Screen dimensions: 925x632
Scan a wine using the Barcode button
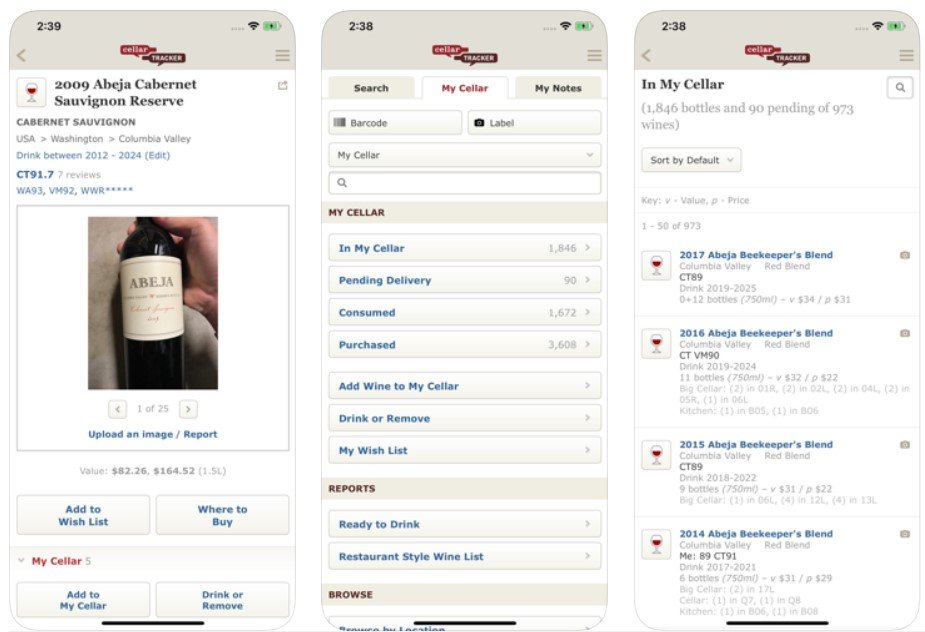[x=395, y=123]
